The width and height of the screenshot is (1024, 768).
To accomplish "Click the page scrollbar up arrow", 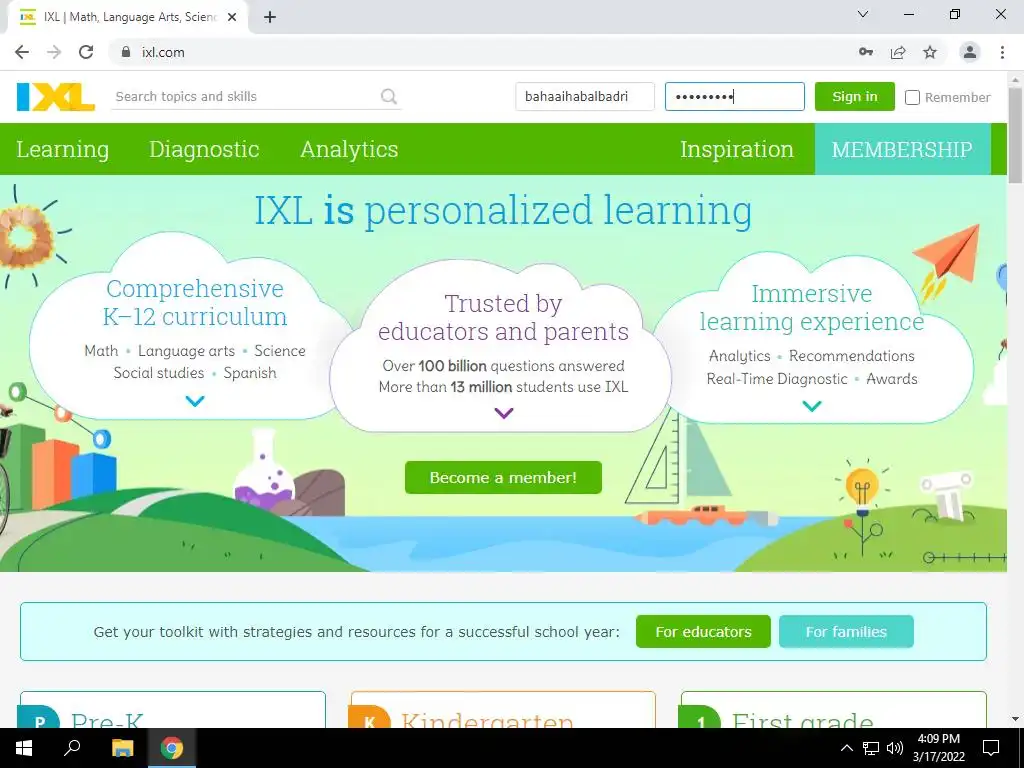I will (x=1016, y=78).
